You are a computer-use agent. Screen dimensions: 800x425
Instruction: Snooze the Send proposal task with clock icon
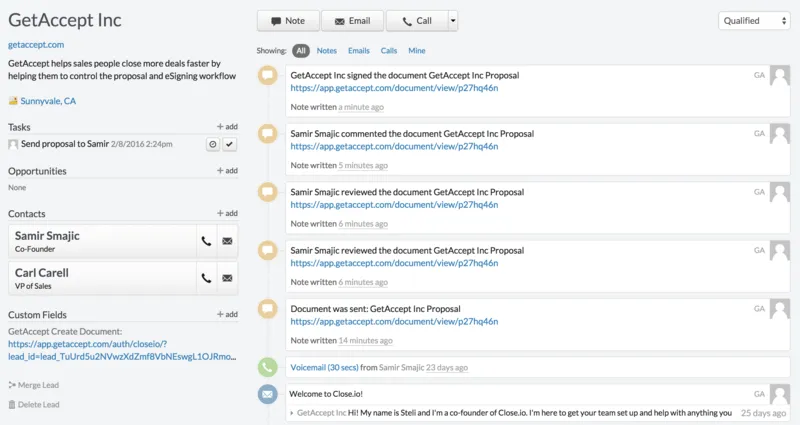point(213,144)
